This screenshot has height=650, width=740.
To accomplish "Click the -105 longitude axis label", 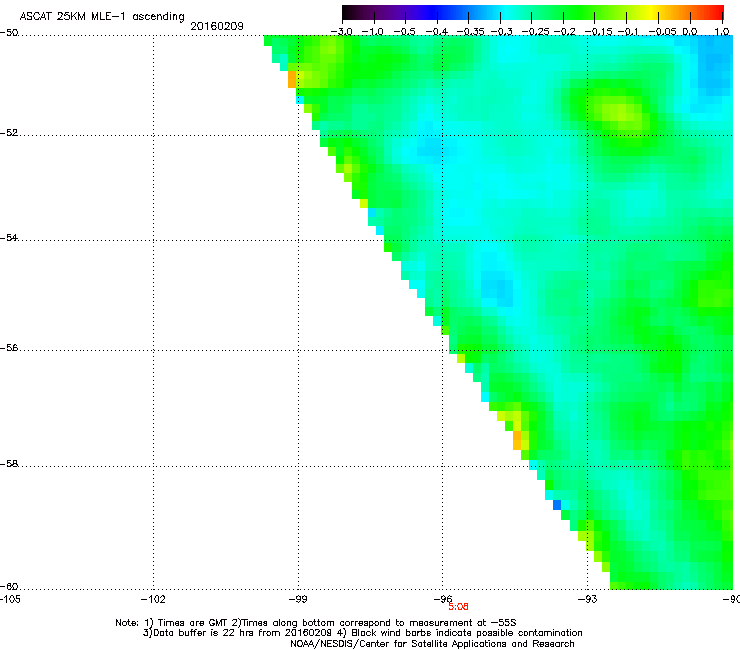I will [10, 599].
